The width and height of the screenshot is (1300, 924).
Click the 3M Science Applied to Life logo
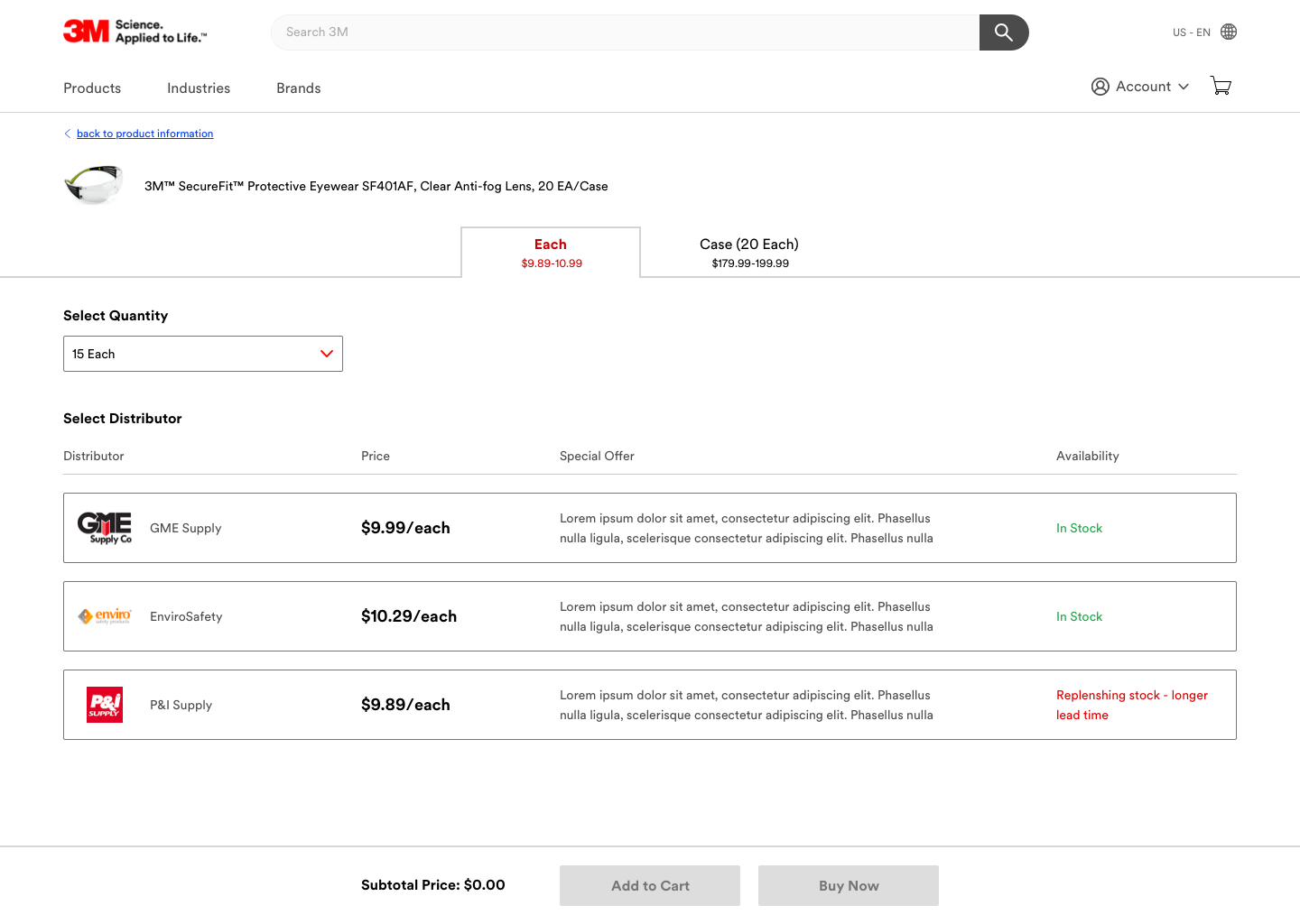(135, 32)
